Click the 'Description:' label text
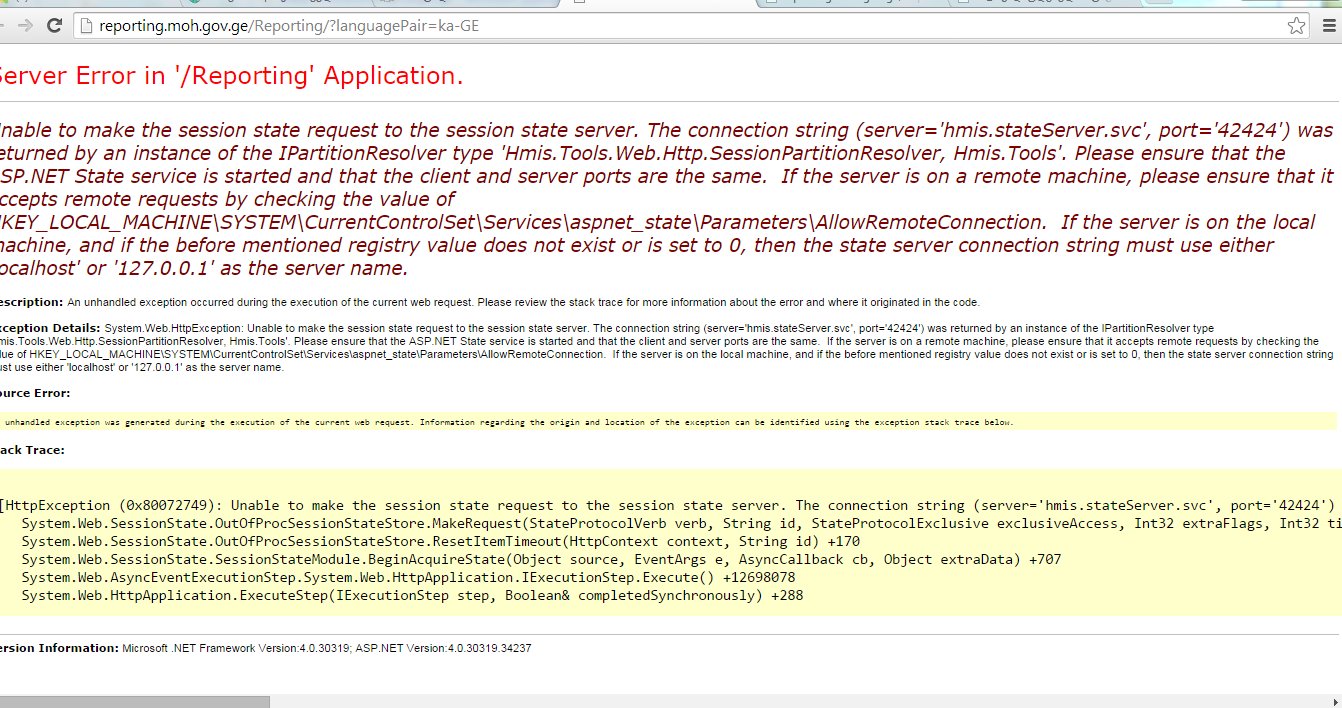This screenshot has width=1342, height=708. pos(30,302)
